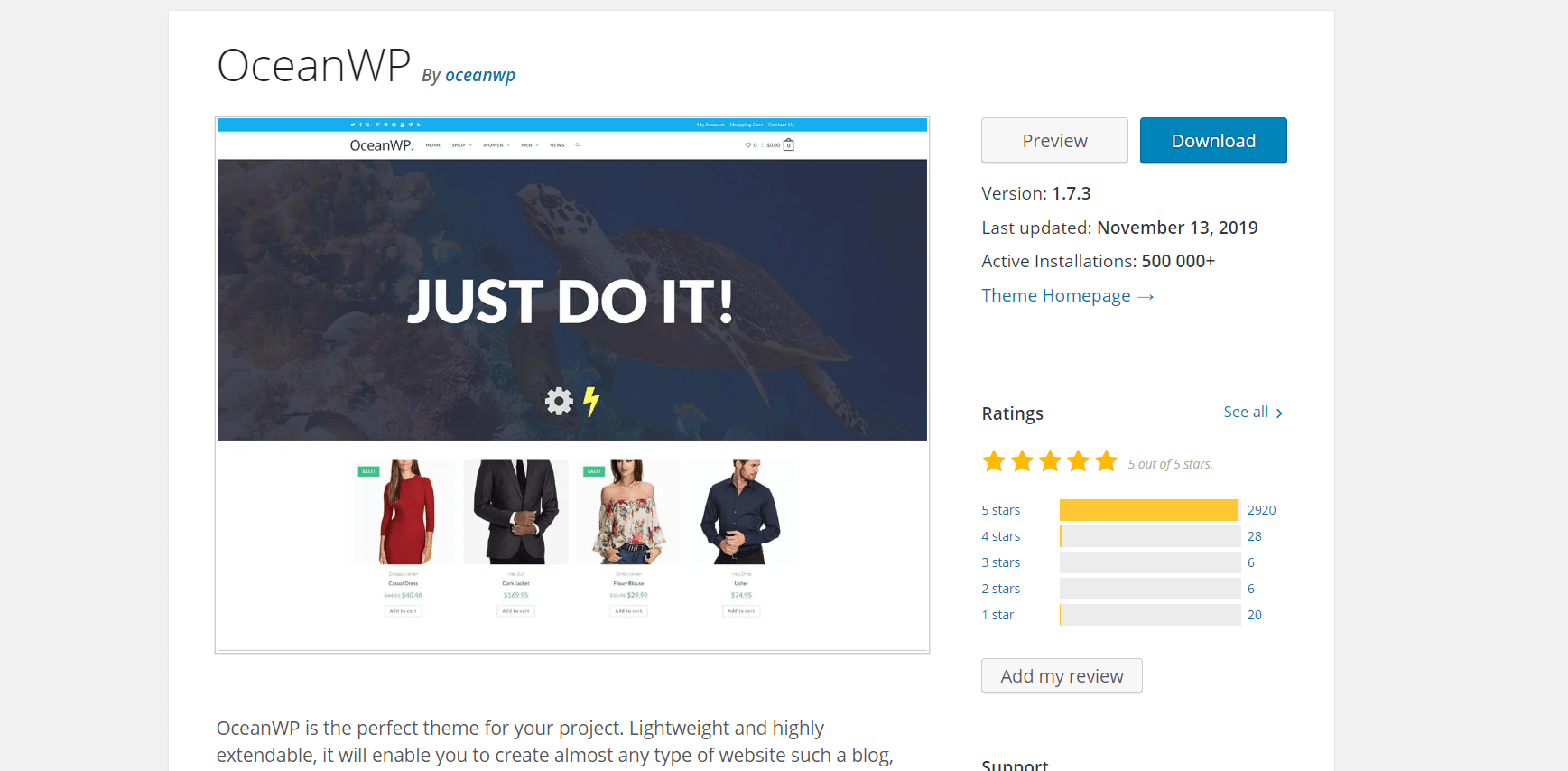The width and height of the screenshot is (1568, 771).
Task: Click the red Casual Dress product image
Action: pos(404,512)
